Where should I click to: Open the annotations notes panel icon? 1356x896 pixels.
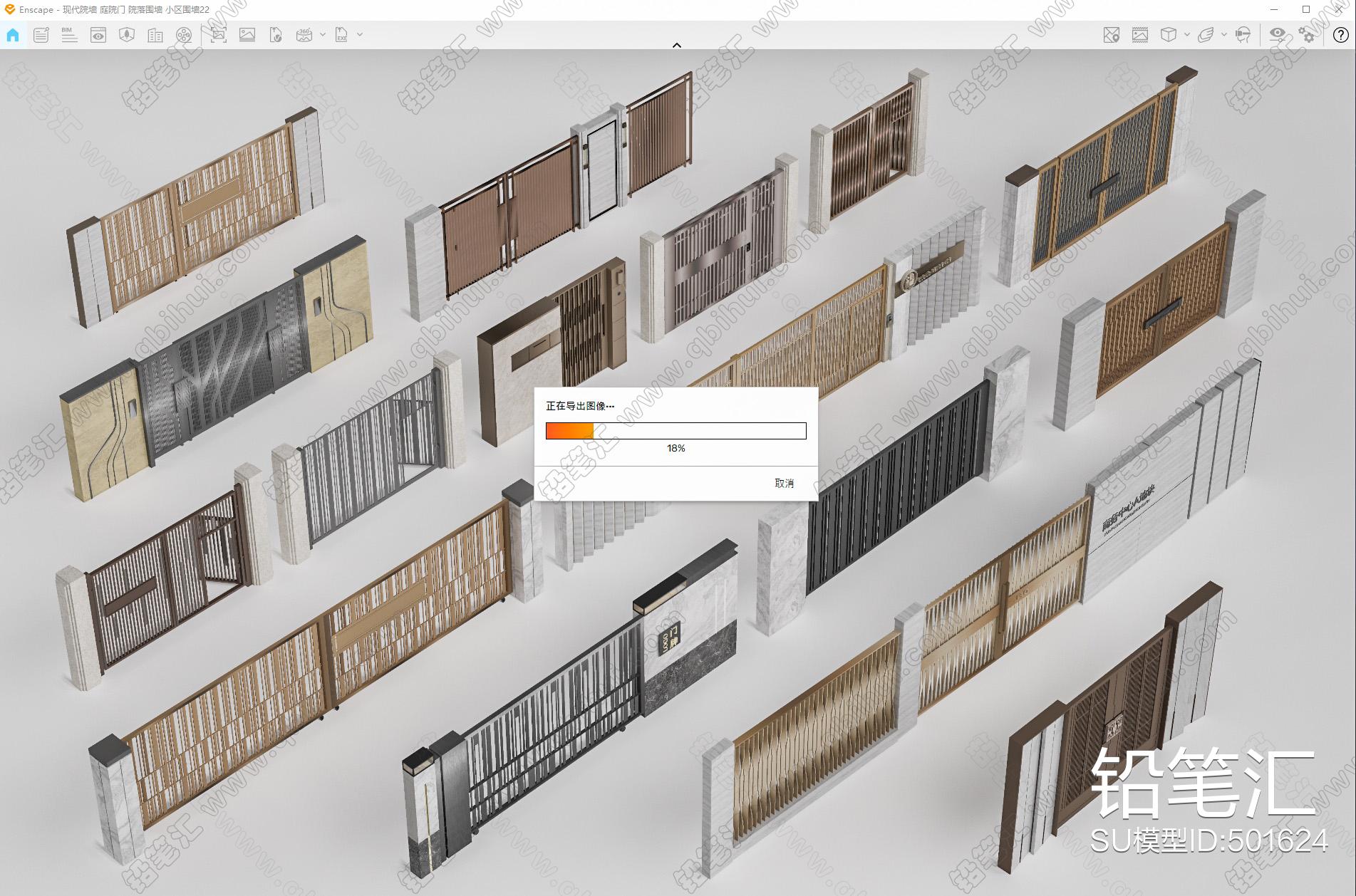(41, 34)
